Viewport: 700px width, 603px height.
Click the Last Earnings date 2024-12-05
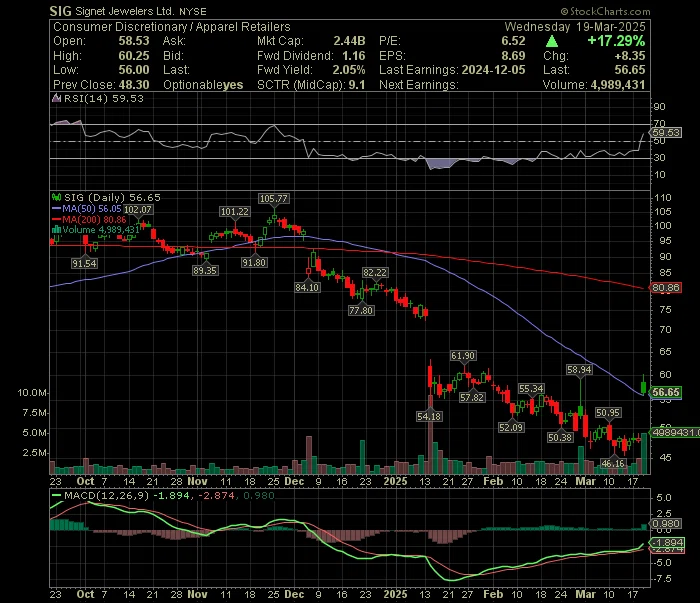493,70
